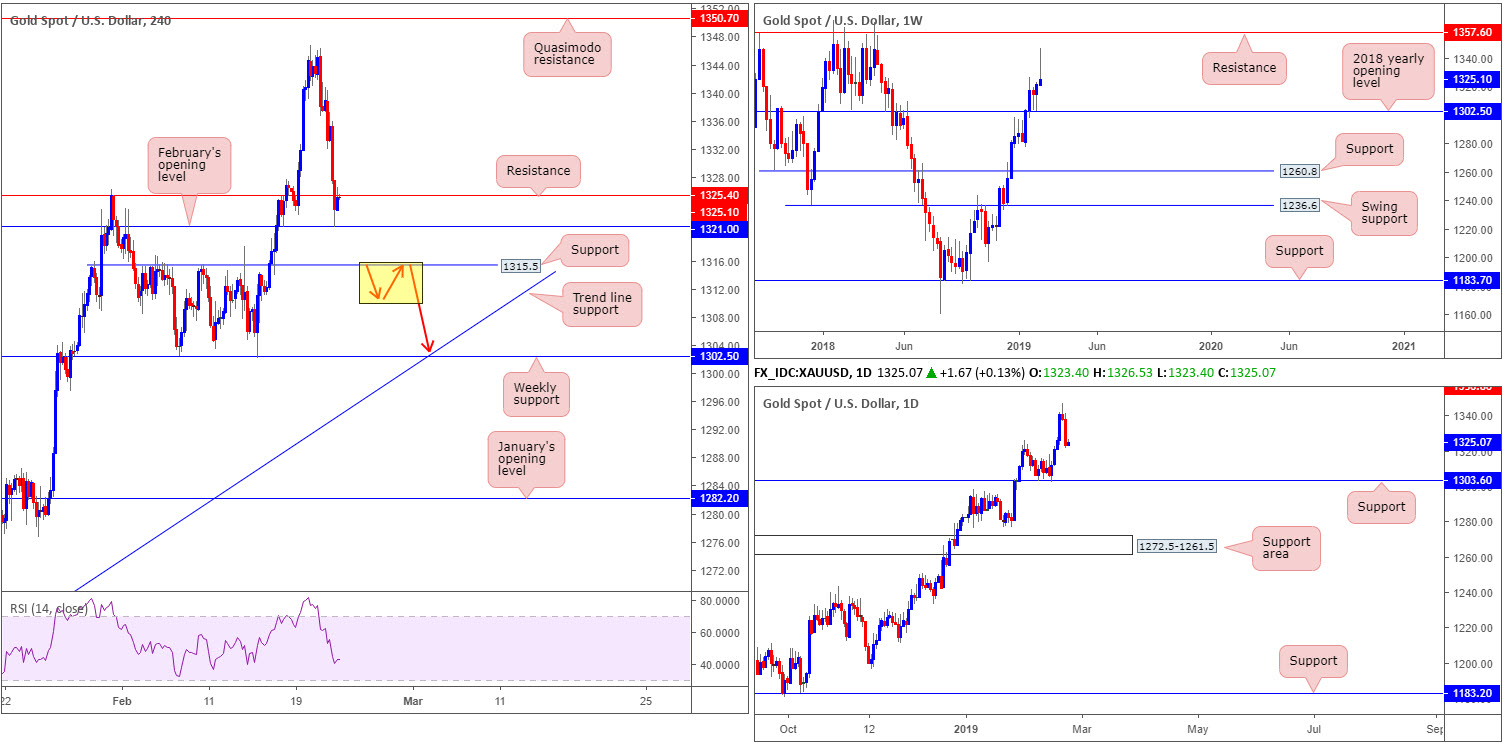
Task: Click the 'Feb' date on the 240 chart axis
Action: coord(121,701)
